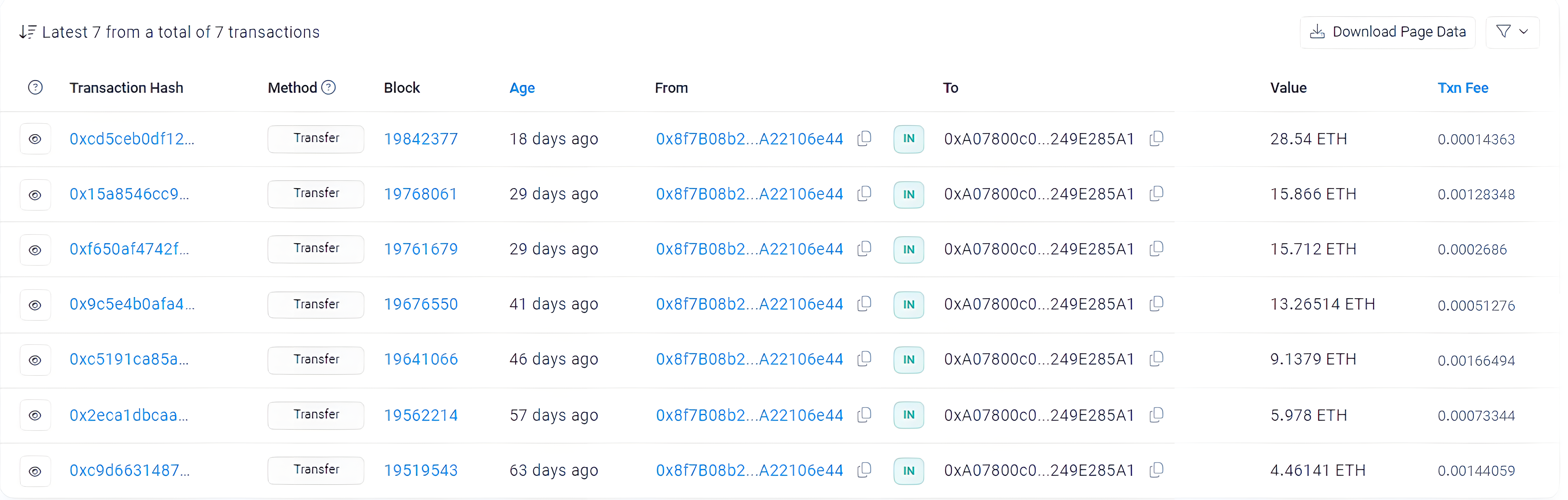Click the IN badge in the 15.712 ETH row
The height and width of the screenshot is (500, 1568).
(x=908, y=249)
